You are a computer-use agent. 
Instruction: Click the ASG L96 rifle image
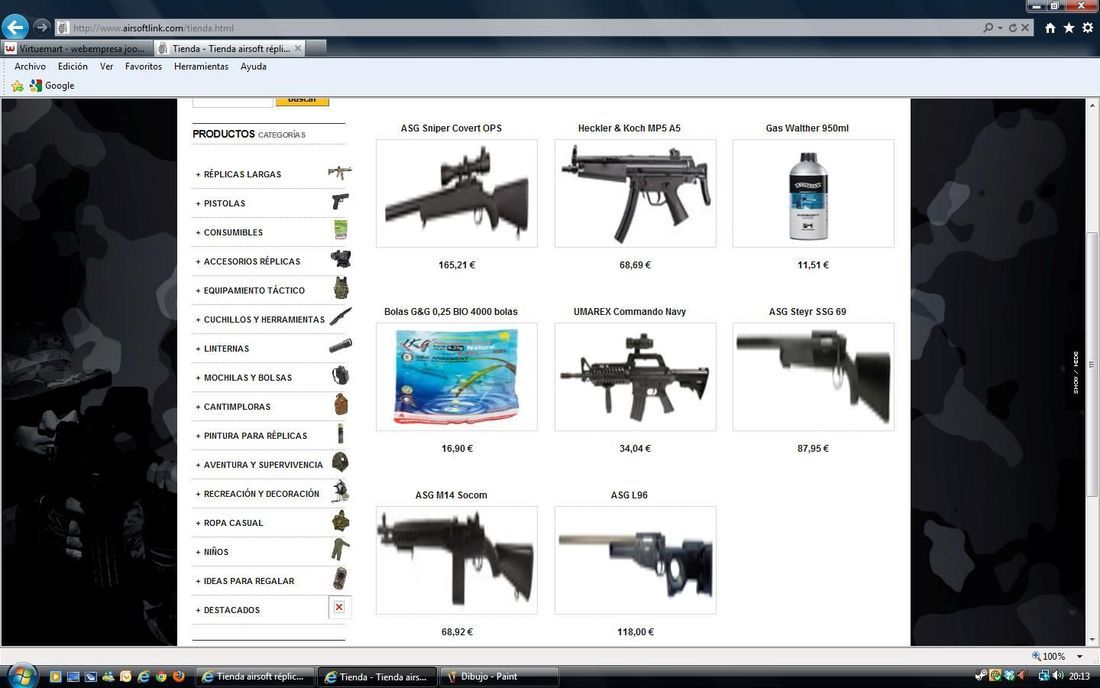(x=635, y=560)
